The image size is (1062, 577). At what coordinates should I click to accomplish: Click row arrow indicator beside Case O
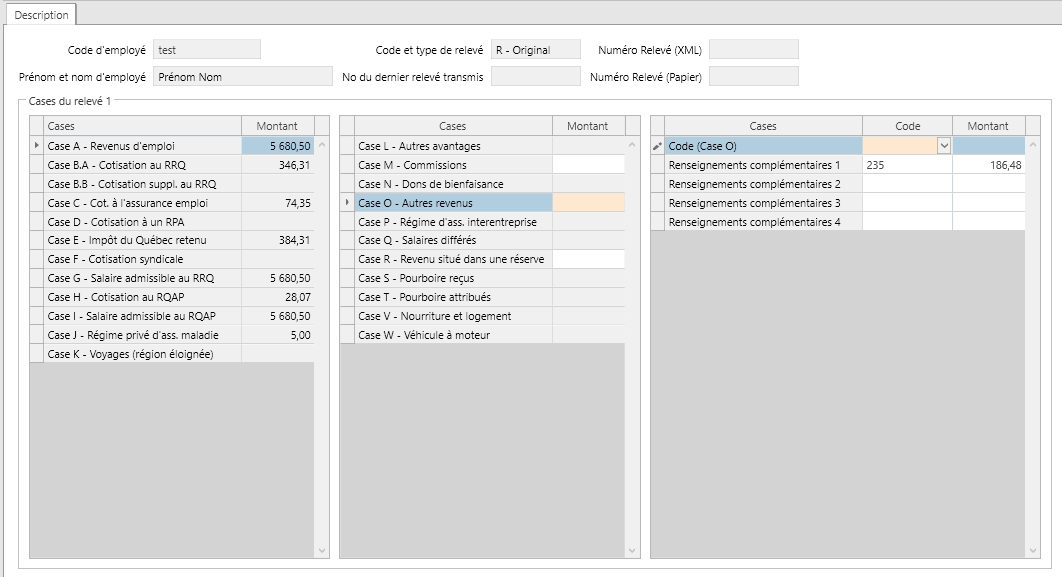[347, 202]
